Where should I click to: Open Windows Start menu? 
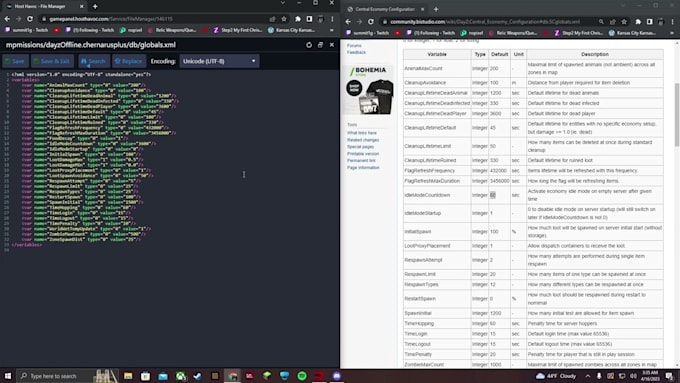[x=7, y=376]
